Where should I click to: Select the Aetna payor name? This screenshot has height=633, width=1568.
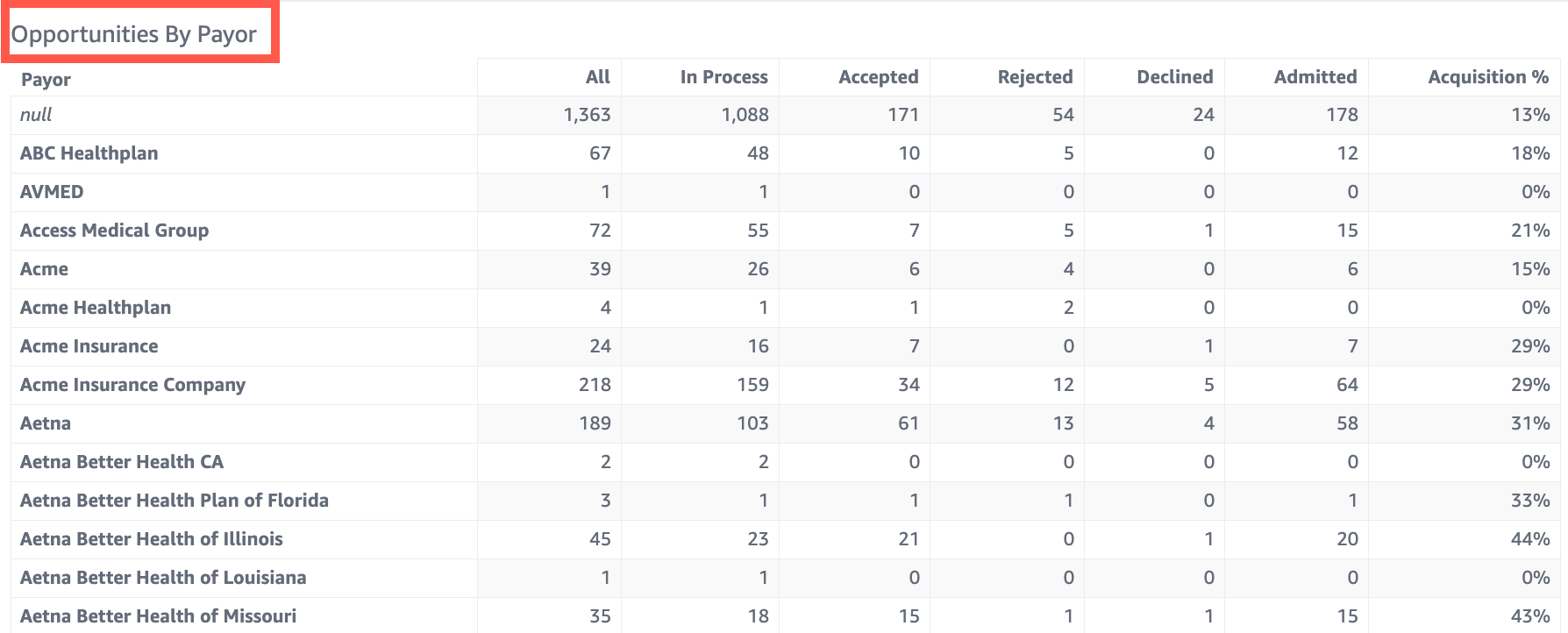[x=46, y=423]
